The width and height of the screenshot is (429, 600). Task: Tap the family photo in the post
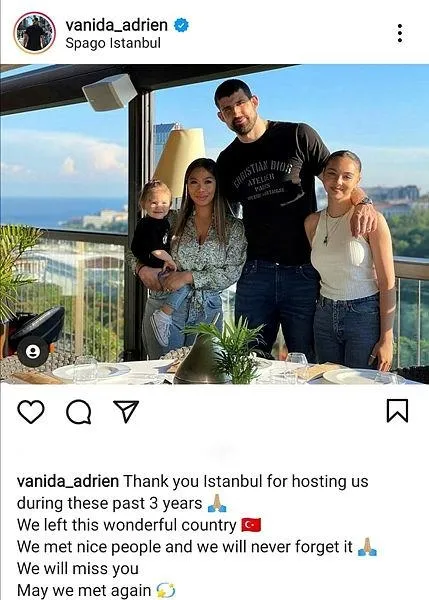pyautogui.click(x=214, y=224)
